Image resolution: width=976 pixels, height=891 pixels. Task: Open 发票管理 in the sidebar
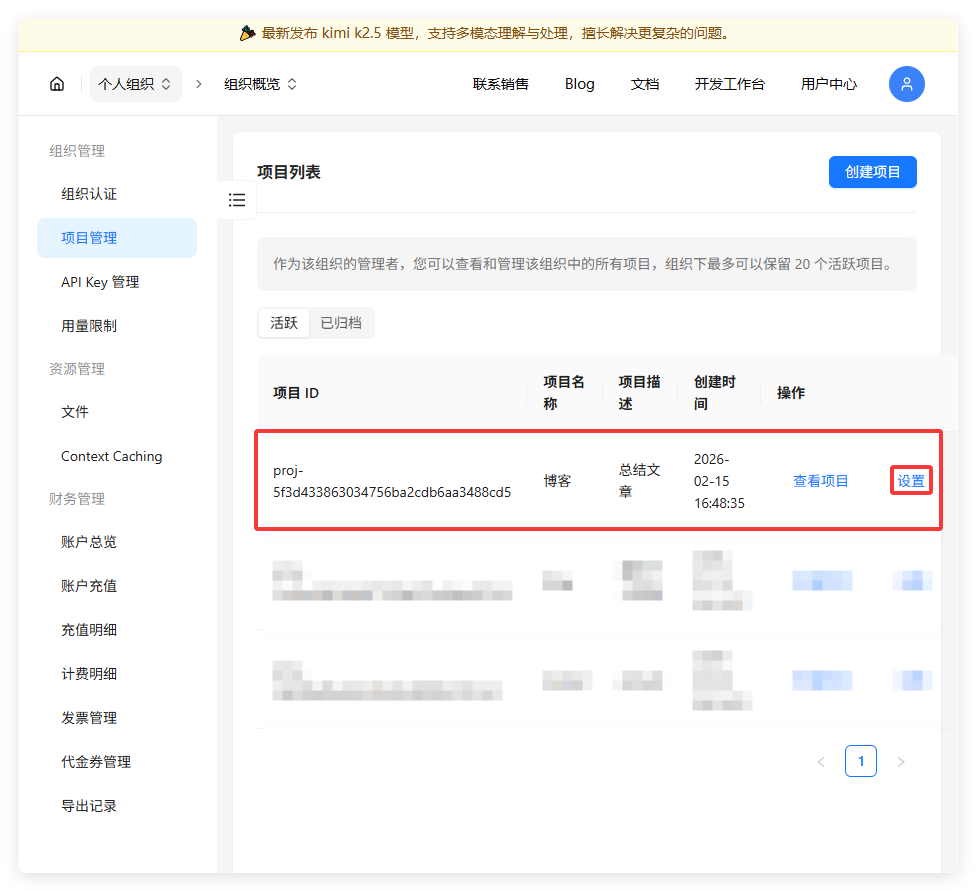[89, 718]
